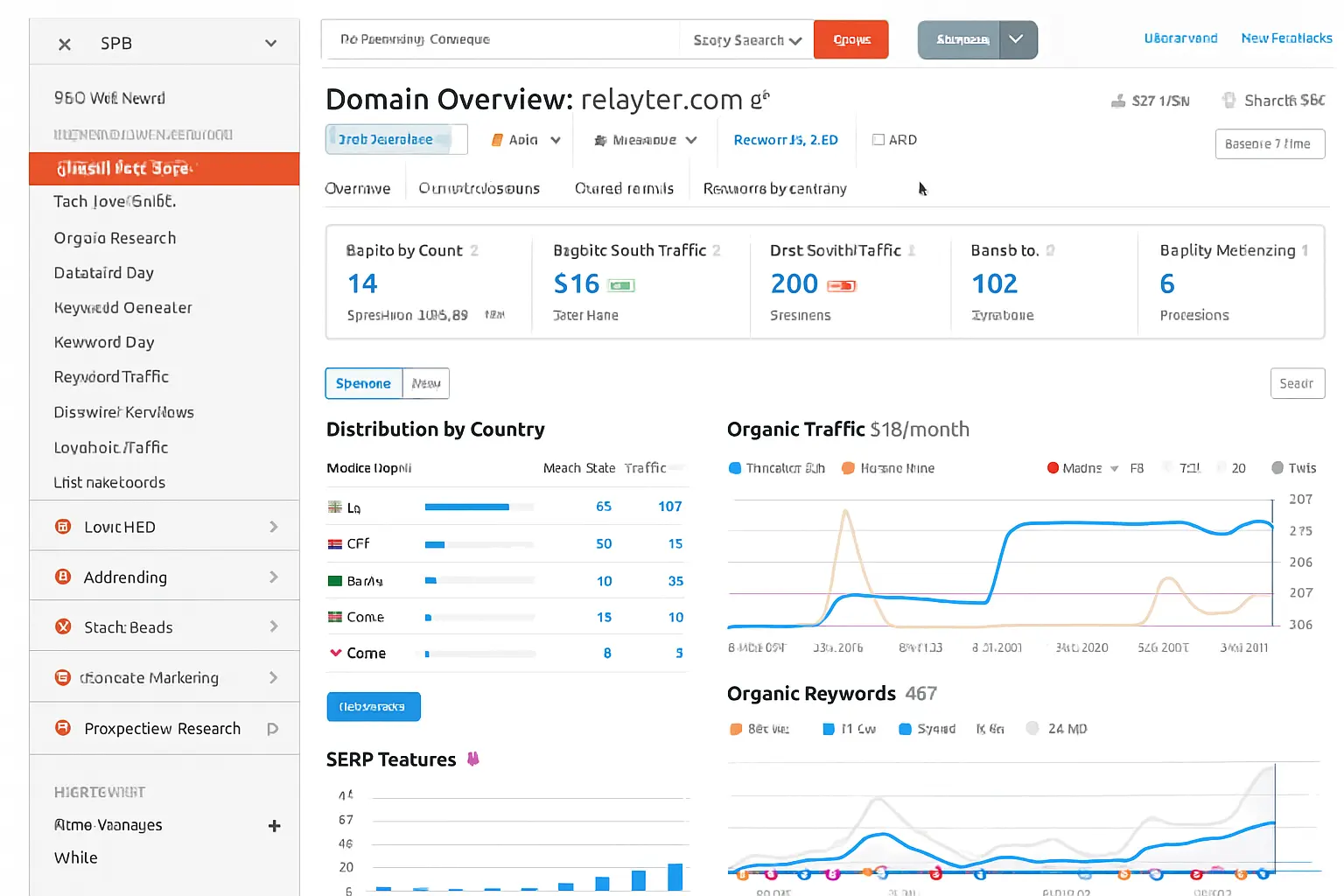Open the New Feratlacks link
1344x896 pixels.
click(1285, 38)
